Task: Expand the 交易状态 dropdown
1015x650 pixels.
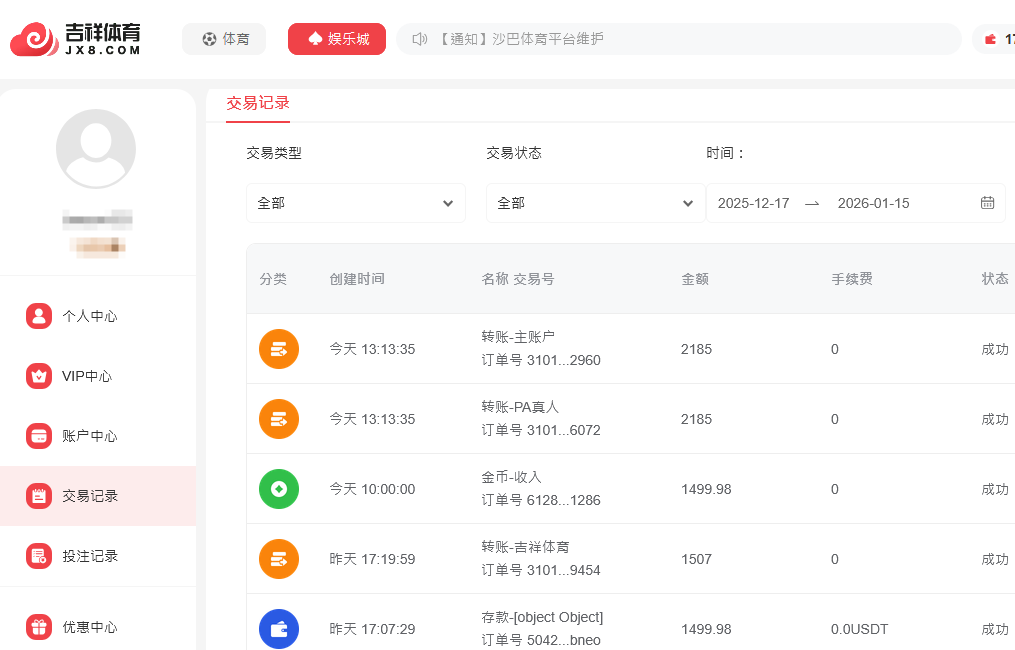Action: click(x=595, y=203)
